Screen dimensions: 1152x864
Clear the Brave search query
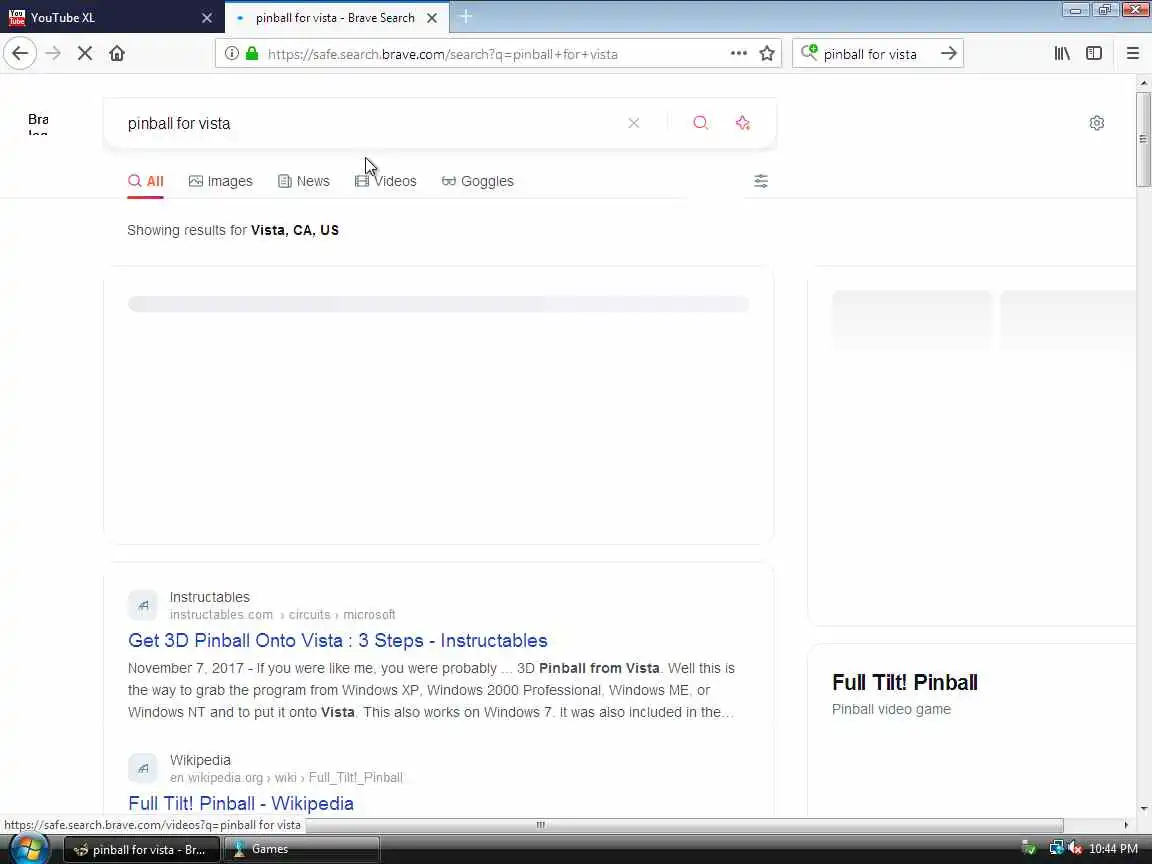click(x=633, y=123)
